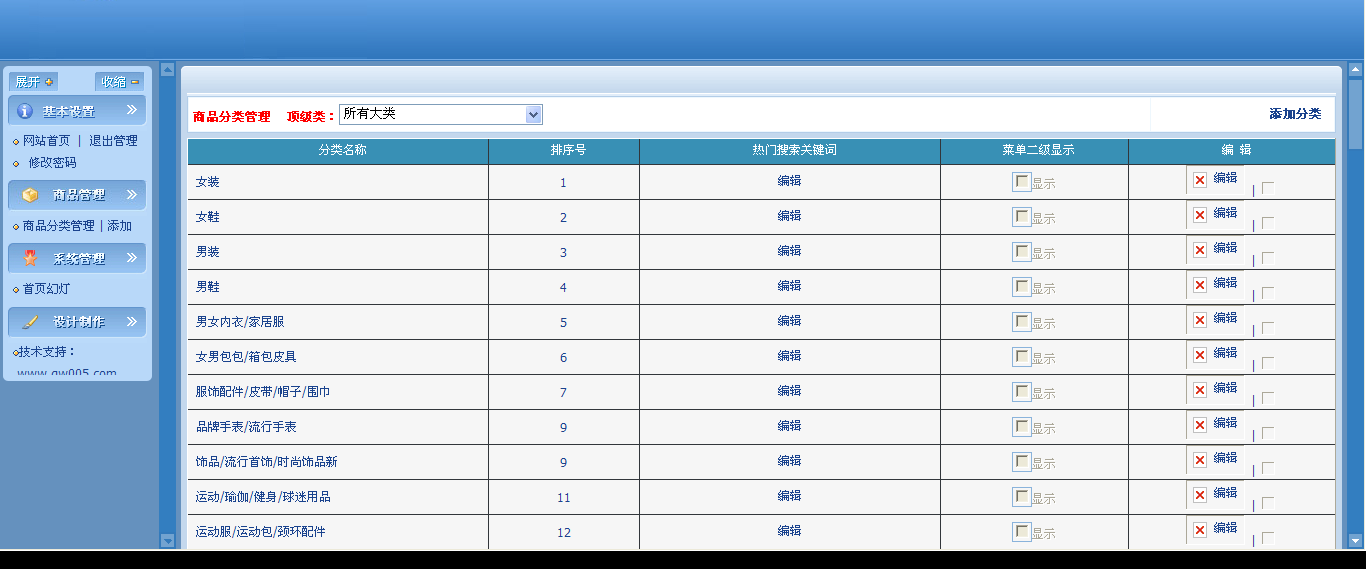Click the 添加分类 link
The height and width of the screenshot is (569, 1366).
[1295, 114]
